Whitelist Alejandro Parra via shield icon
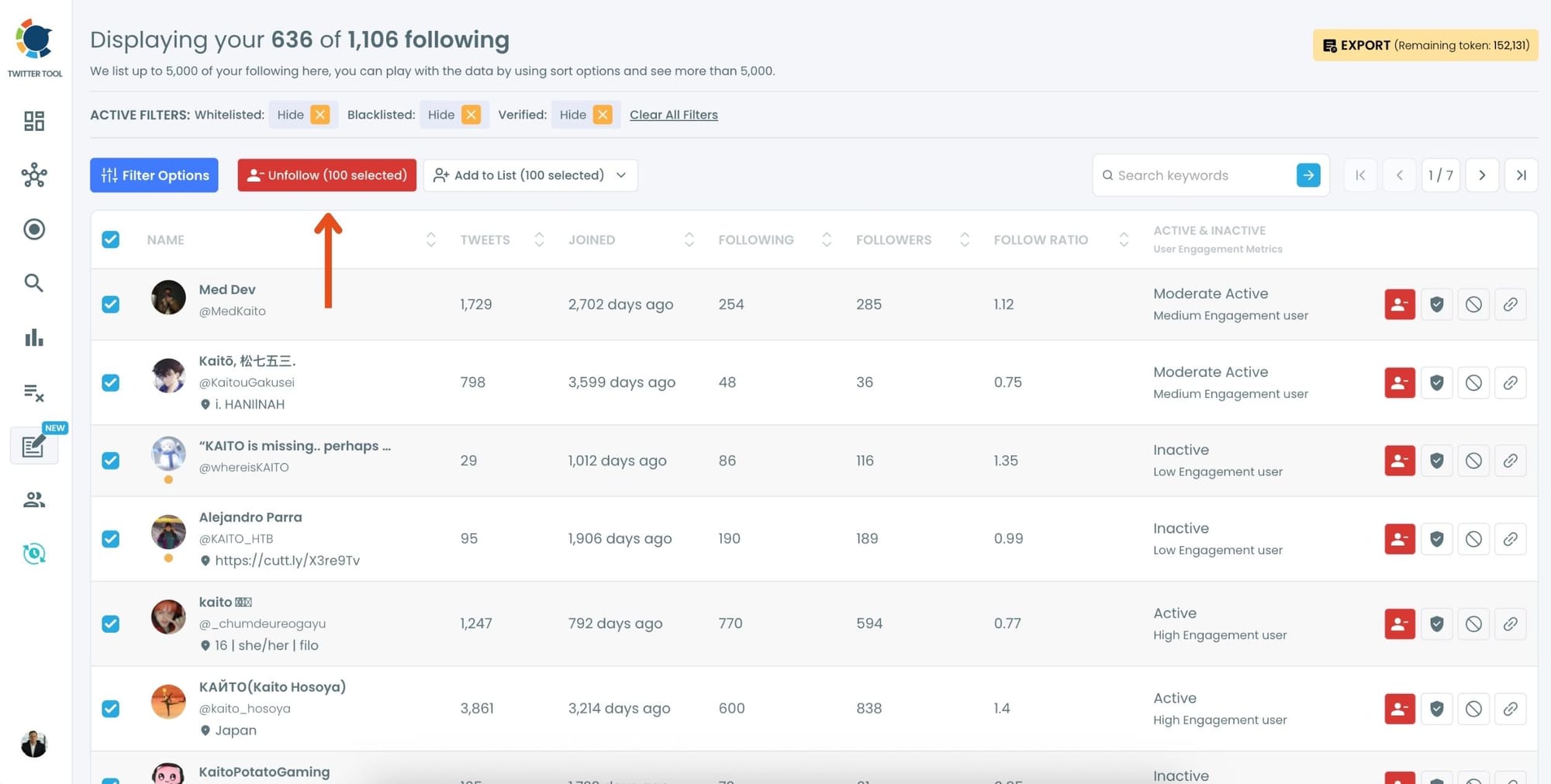This screenshot has height=784, width=1551. coord(1436,539)
